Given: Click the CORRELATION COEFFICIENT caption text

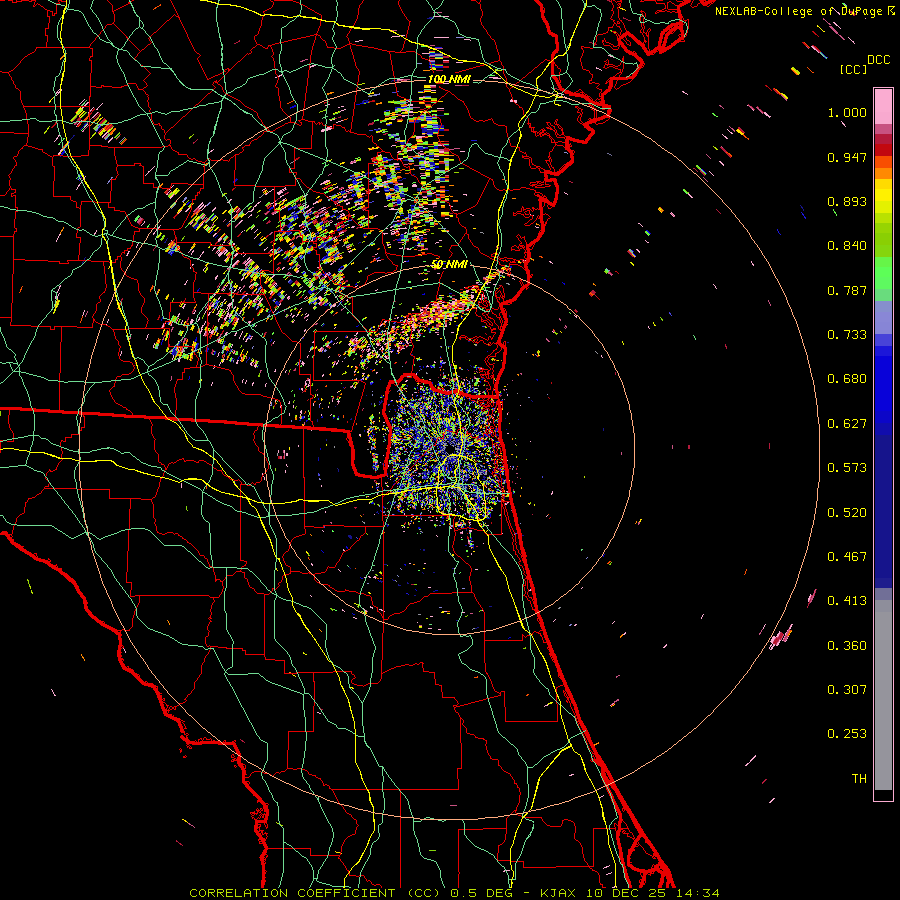Looking at the screenshot, I should [293, 893].
